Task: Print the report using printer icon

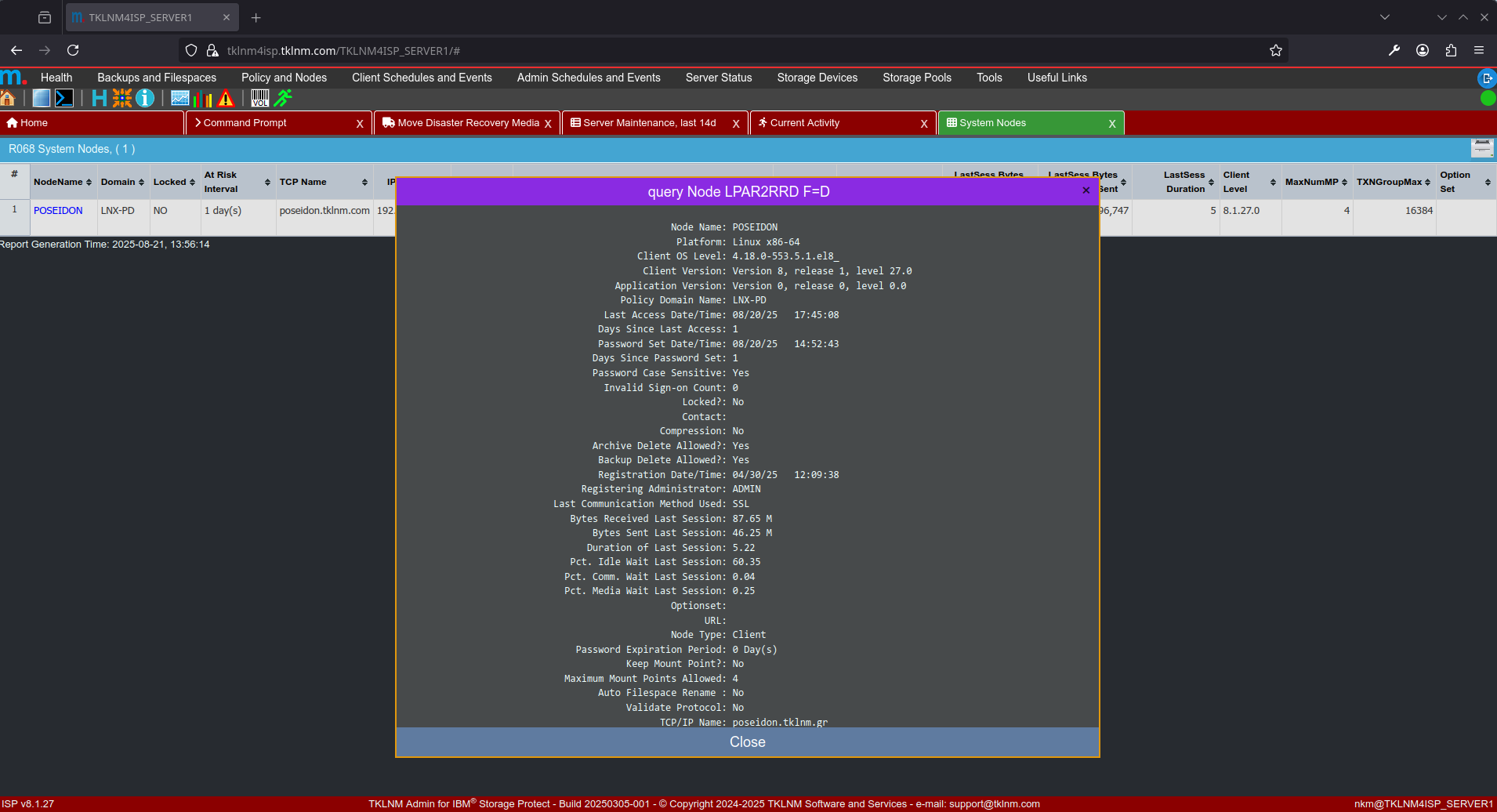Action: (1481, 148)
